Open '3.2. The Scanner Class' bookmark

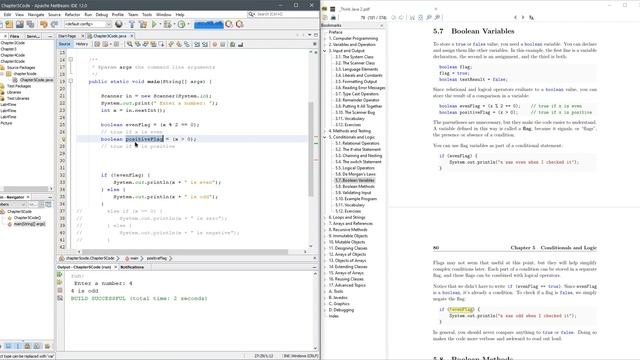pos(355,63)
